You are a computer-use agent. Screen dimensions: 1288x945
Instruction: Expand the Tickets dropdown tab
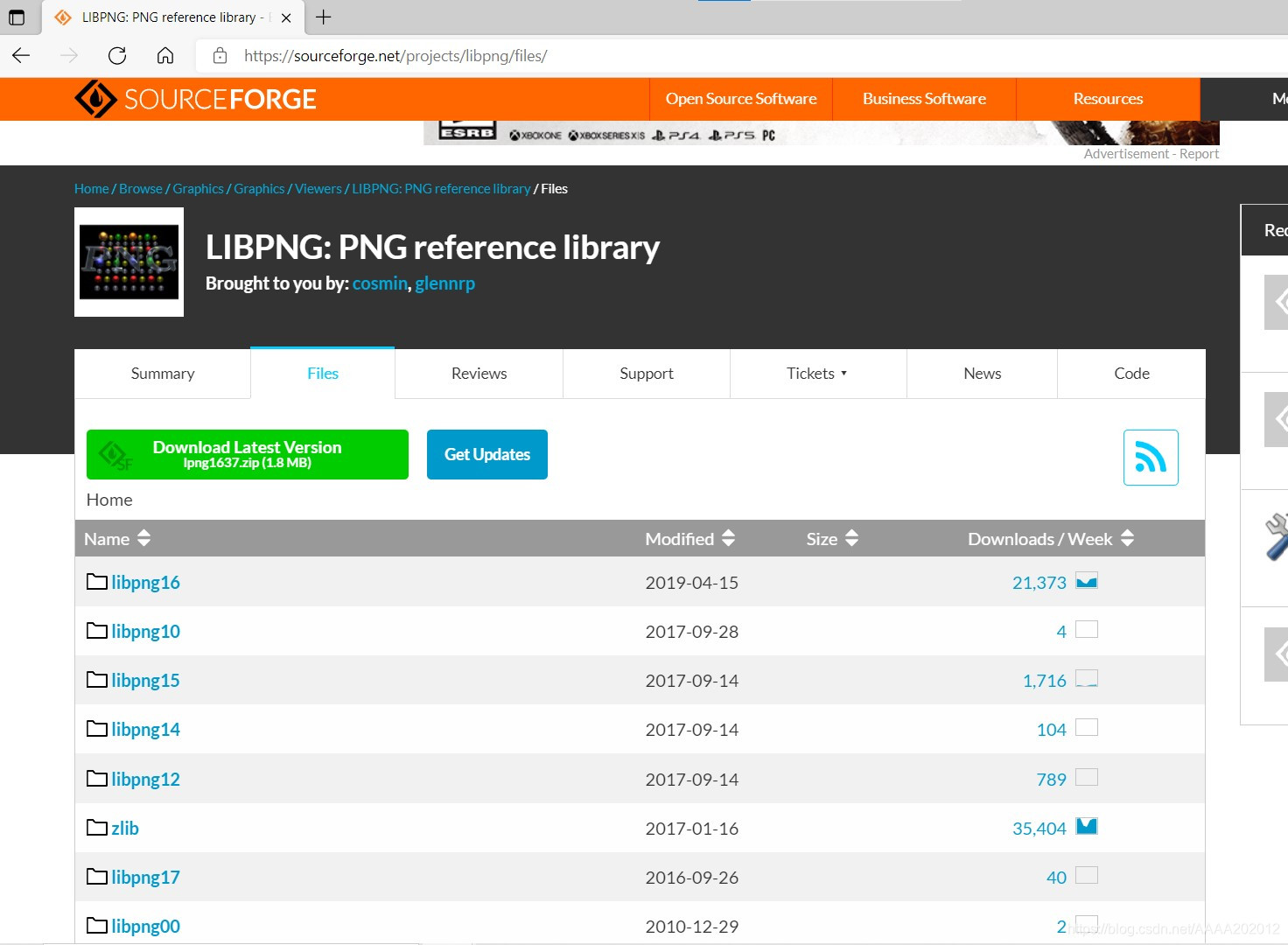[817, 374]
